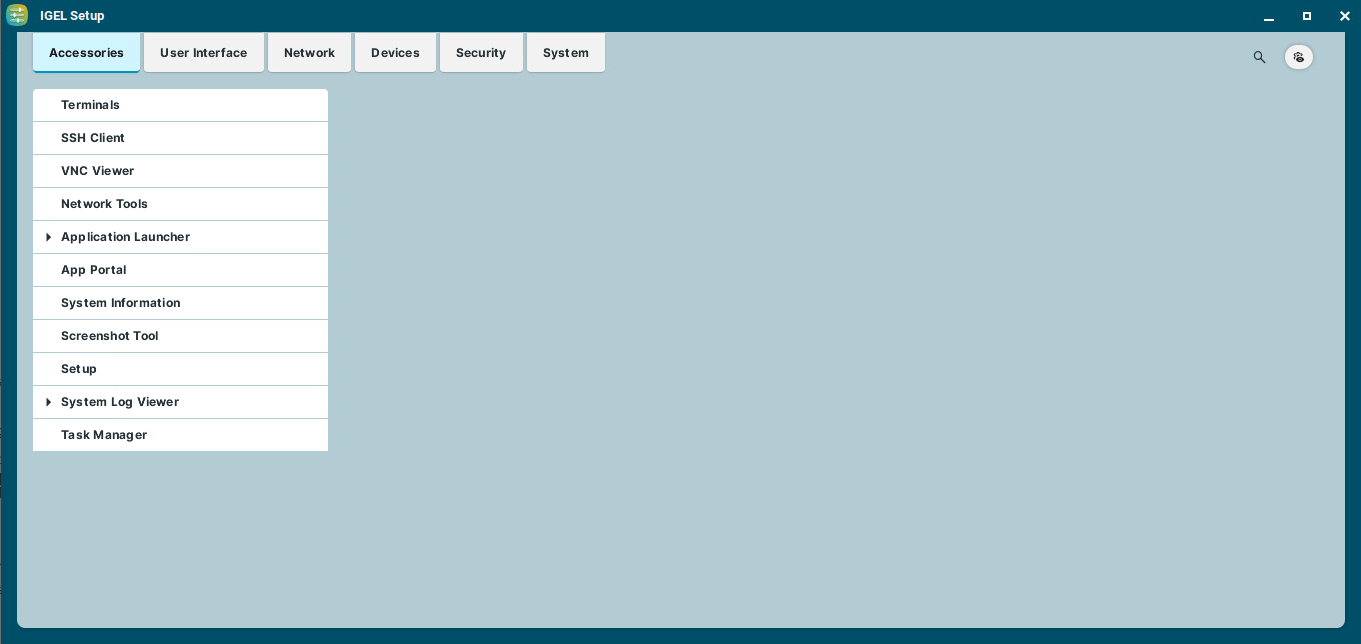The image size is (1361, 644).
Task: Select SSH Client entry
Action: click(93, 138)
